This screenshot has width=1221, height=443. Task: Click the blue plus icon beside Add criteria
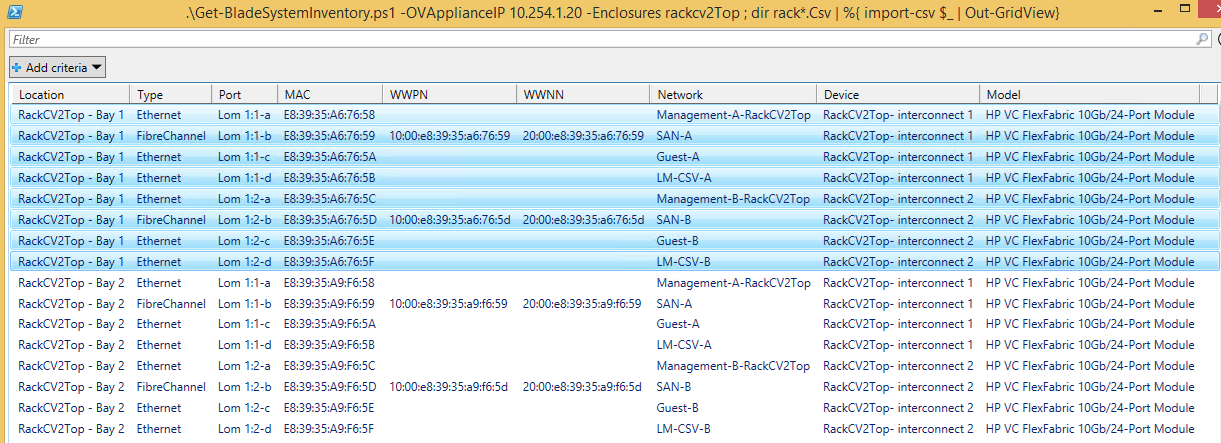pyautogui.click(x=17, y=68)
